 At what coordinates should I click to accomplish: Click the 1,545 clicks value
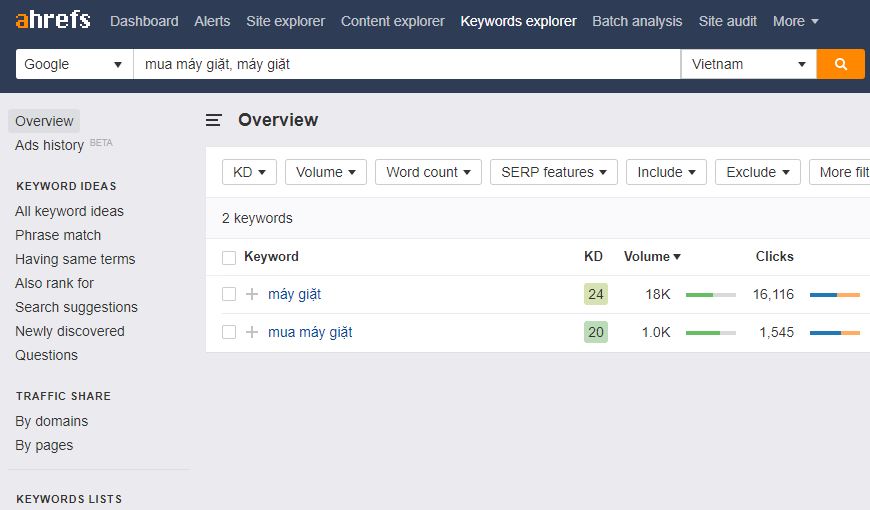click(x=776, y=332)
